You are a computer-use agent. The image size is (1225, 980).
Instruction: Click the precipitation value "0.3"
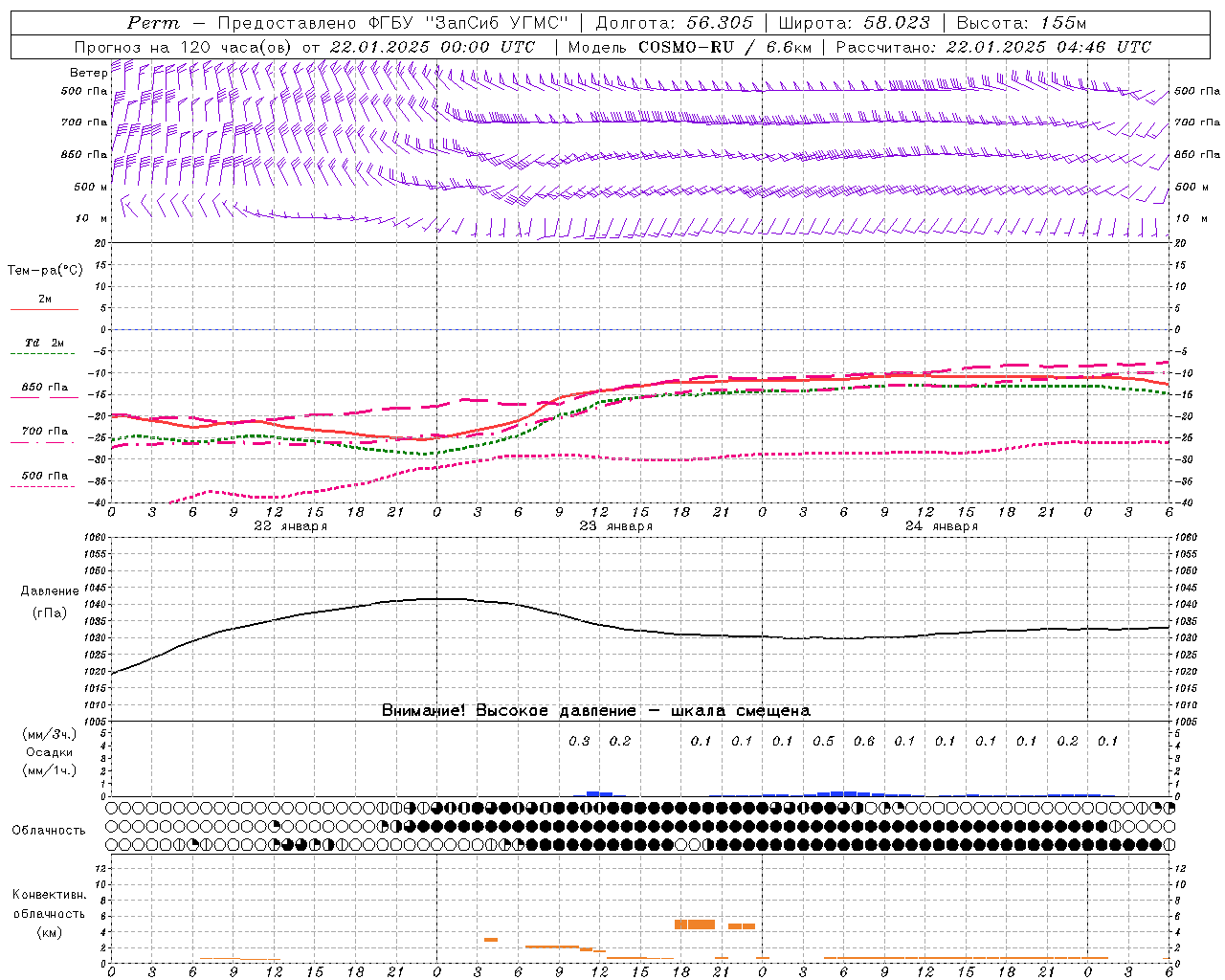pos(579,741)
